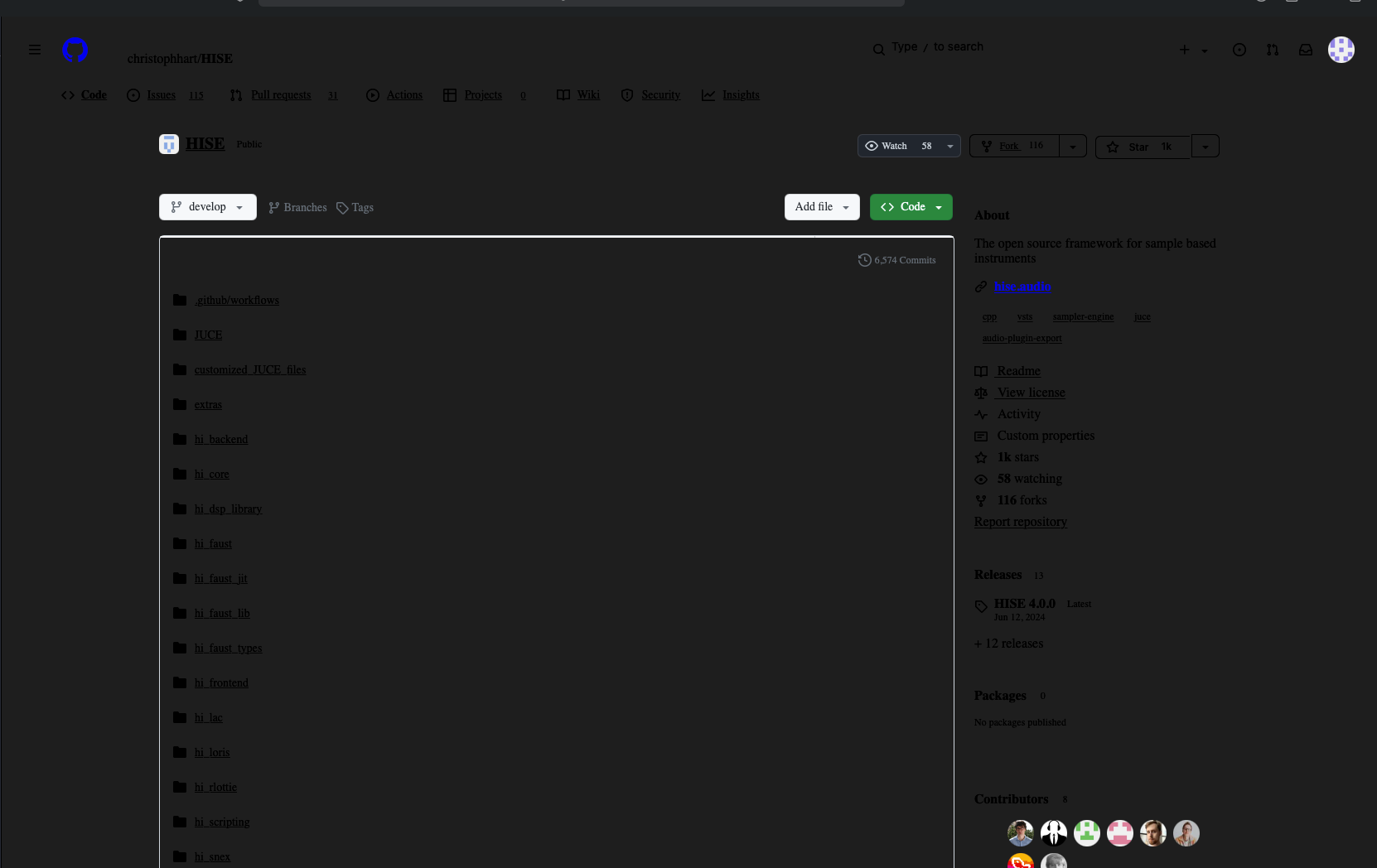Open the hi_snex folder
Viewport: 1377px width, 868px height.
(212, 856)
